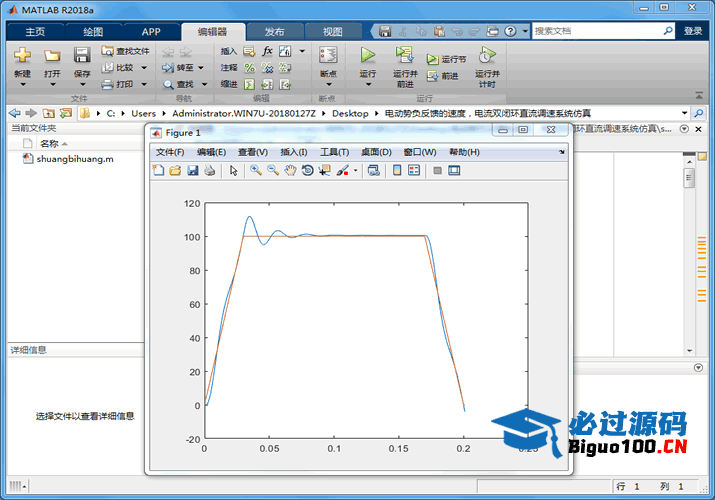Image resolution: width=715 pixels, height=500 pixels.
Task: Toggle the Link Plot button
Action: pyautogui.click(x=373, y=171)
